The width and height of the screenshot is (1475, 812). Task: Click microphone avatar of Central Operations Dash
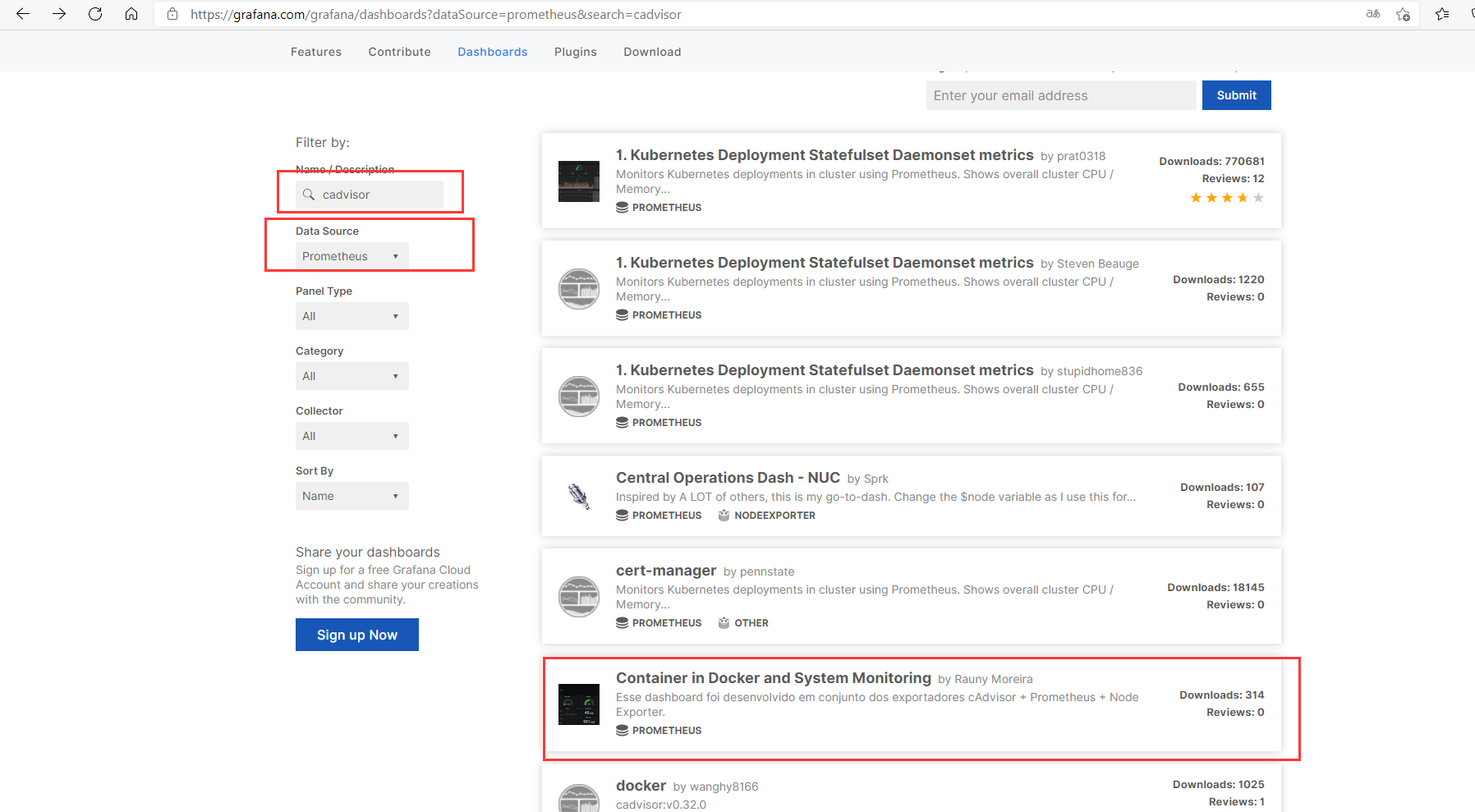pyautogui.click(x=579, y=496)
